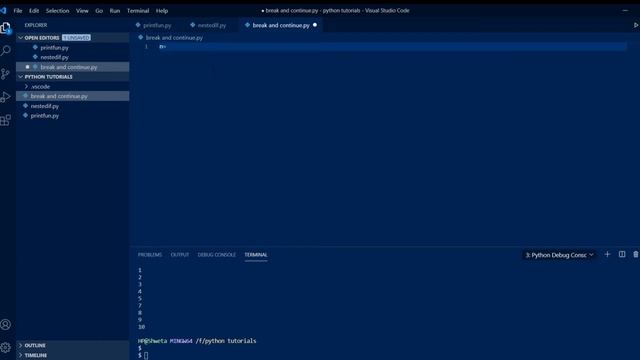Collapse the Open Editors section
This screenshot has height=360, width=640.
click(20, 38)
